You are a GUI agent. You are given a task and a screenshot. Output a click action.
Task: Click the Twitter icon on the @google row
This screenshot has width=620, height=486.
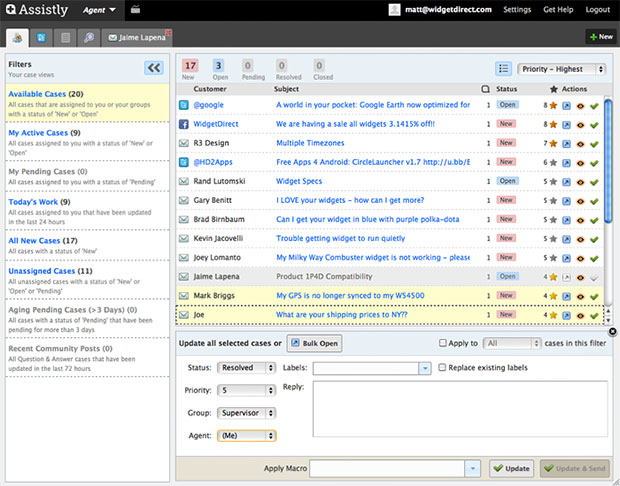pyautogui.click(x=183, y=105)
